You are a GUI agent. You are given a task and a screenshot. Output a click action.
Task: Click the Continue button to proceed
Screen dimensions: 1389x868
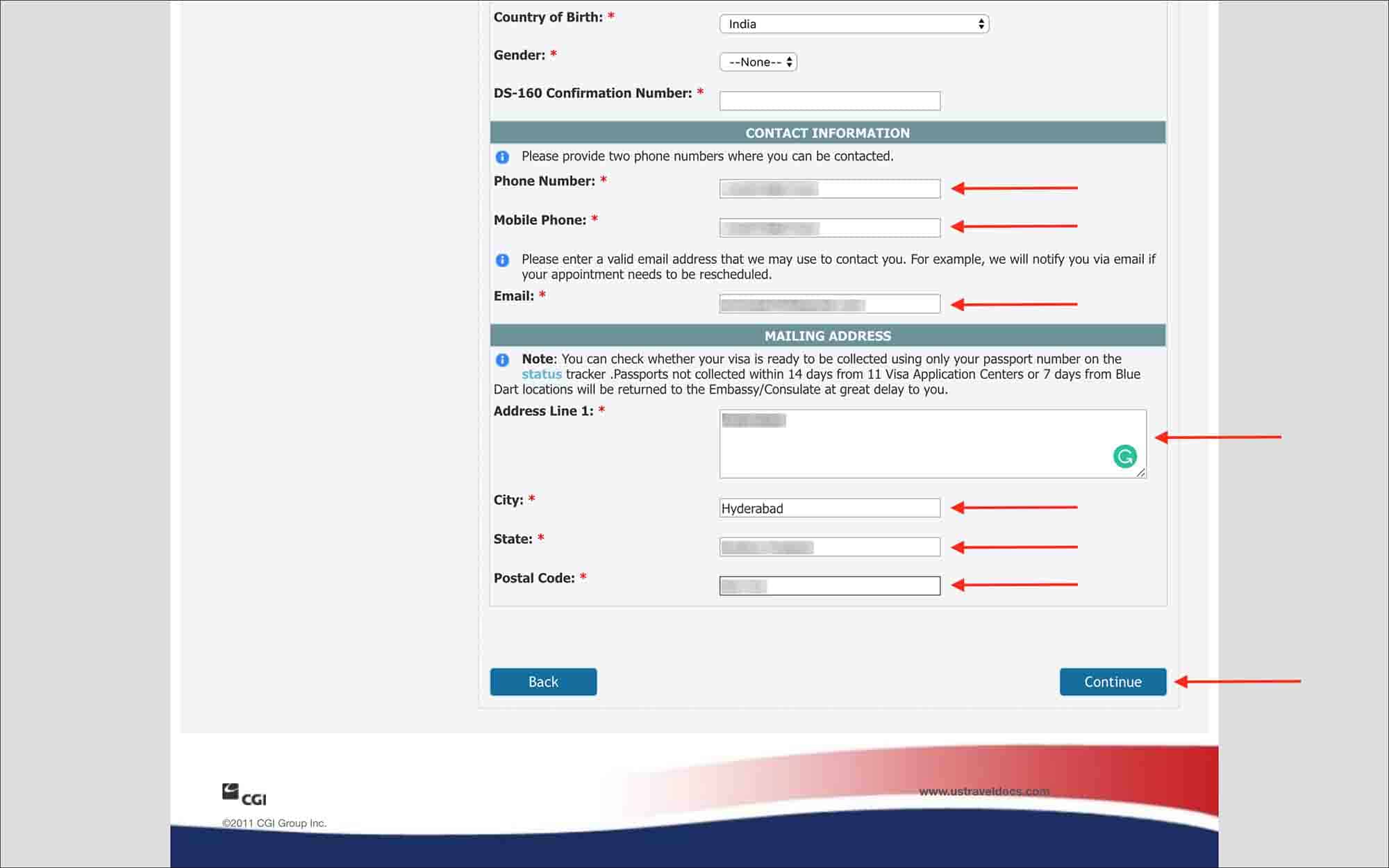(x=1113, y=681)
